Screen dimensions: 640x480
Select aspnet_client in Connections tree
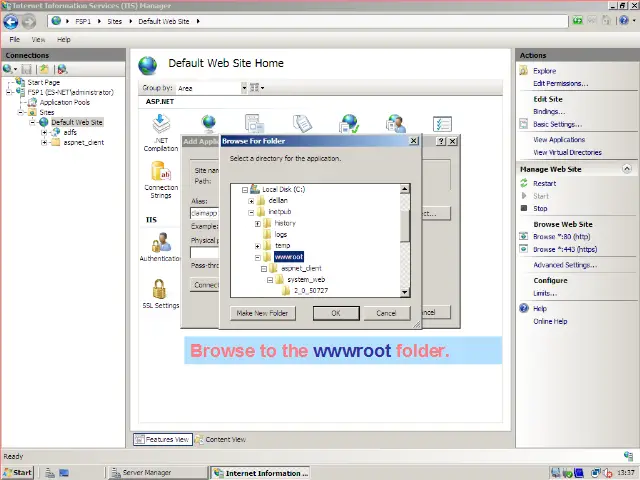click(84, 142)
